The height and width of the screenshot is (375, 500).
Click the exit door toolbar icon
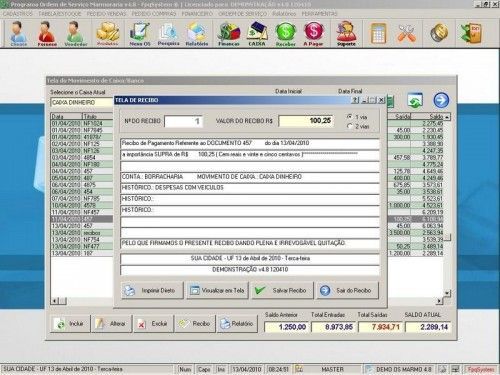tap(471, 33)
